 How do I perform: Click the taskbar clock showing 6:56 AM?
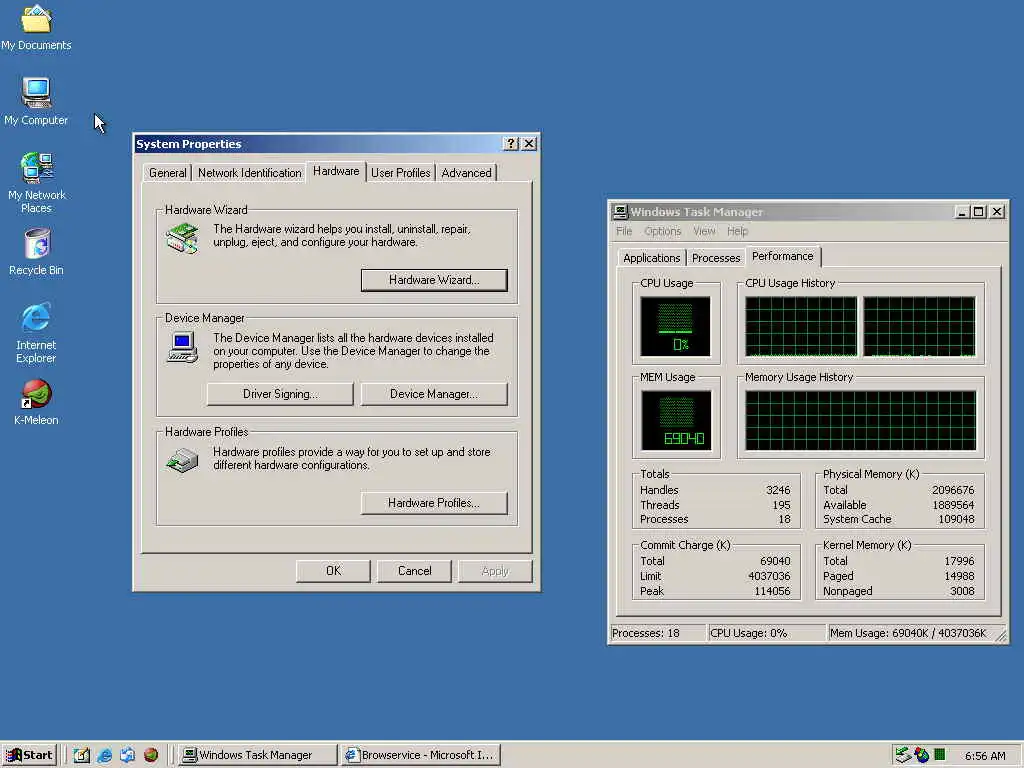985,756
